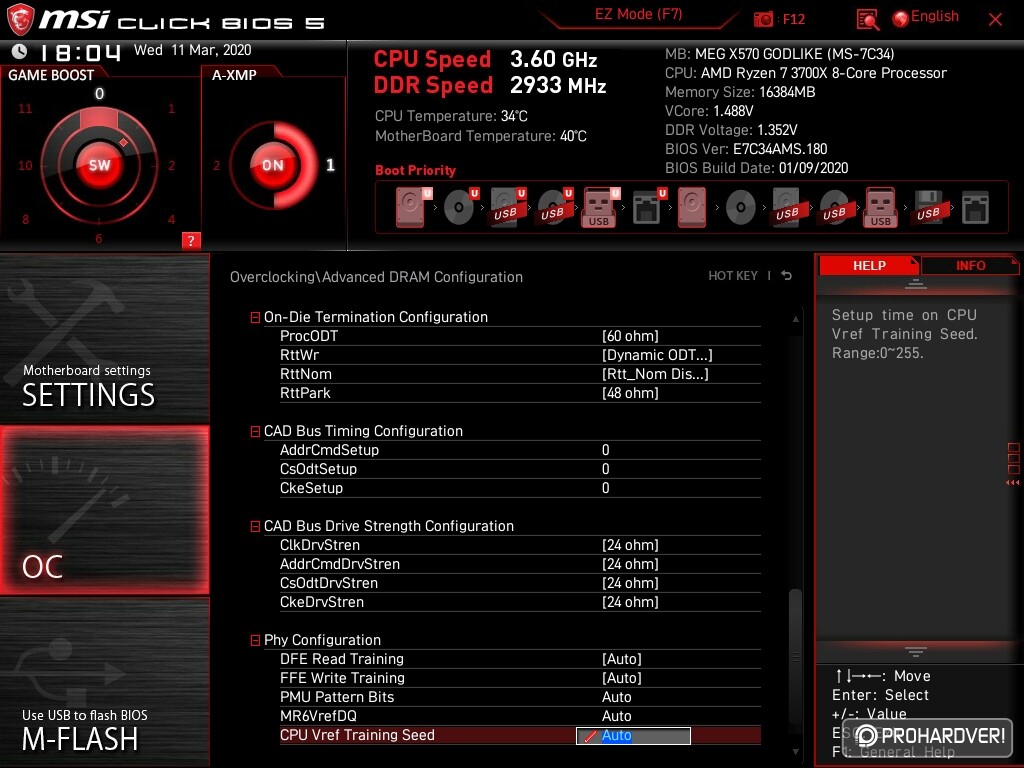Open the HELP tab
Screen dimensions: 1024x768
tap(869, 266)
